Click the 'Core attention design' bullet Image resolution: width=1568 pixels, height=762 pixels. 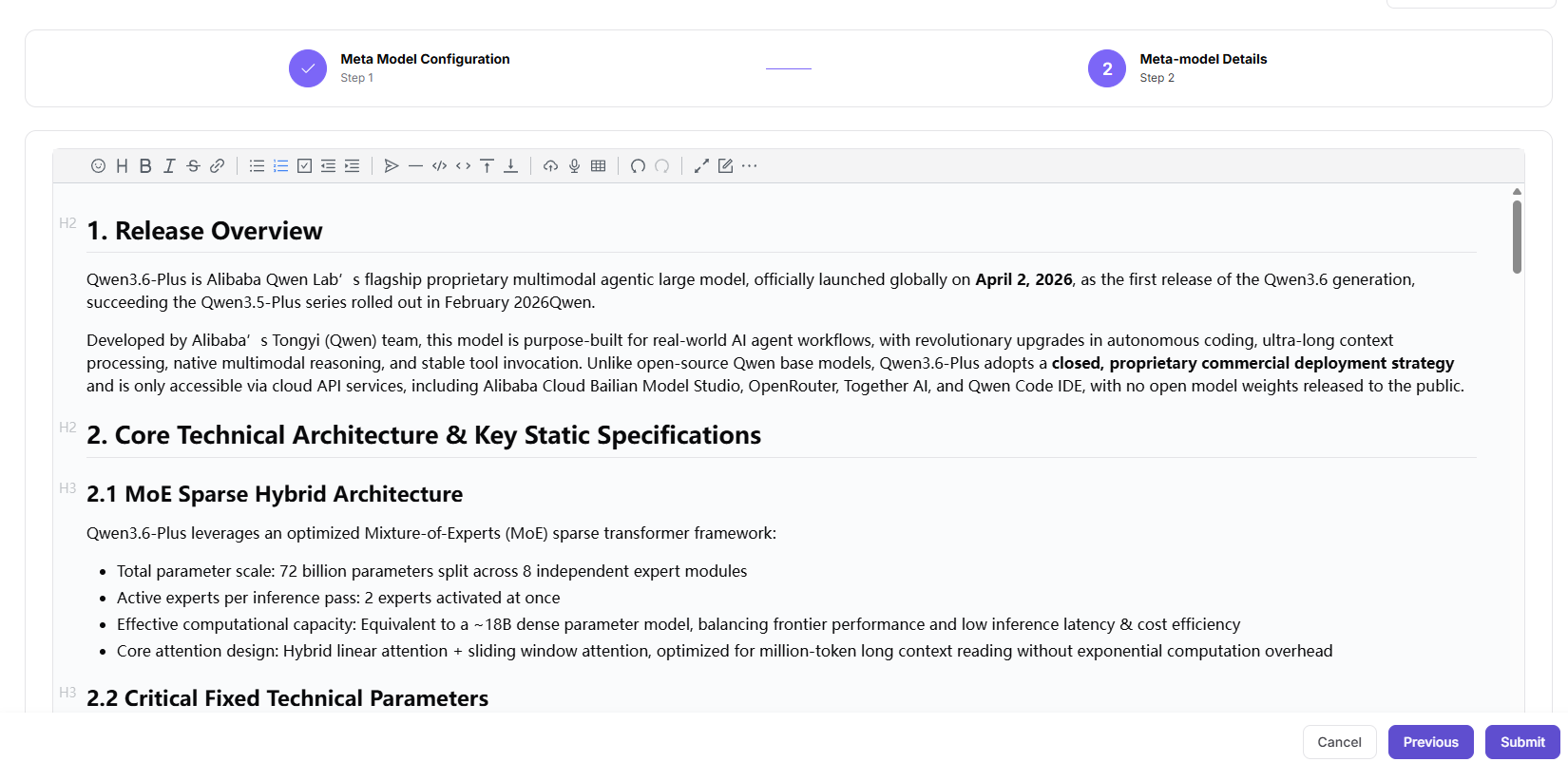(724, 651)
